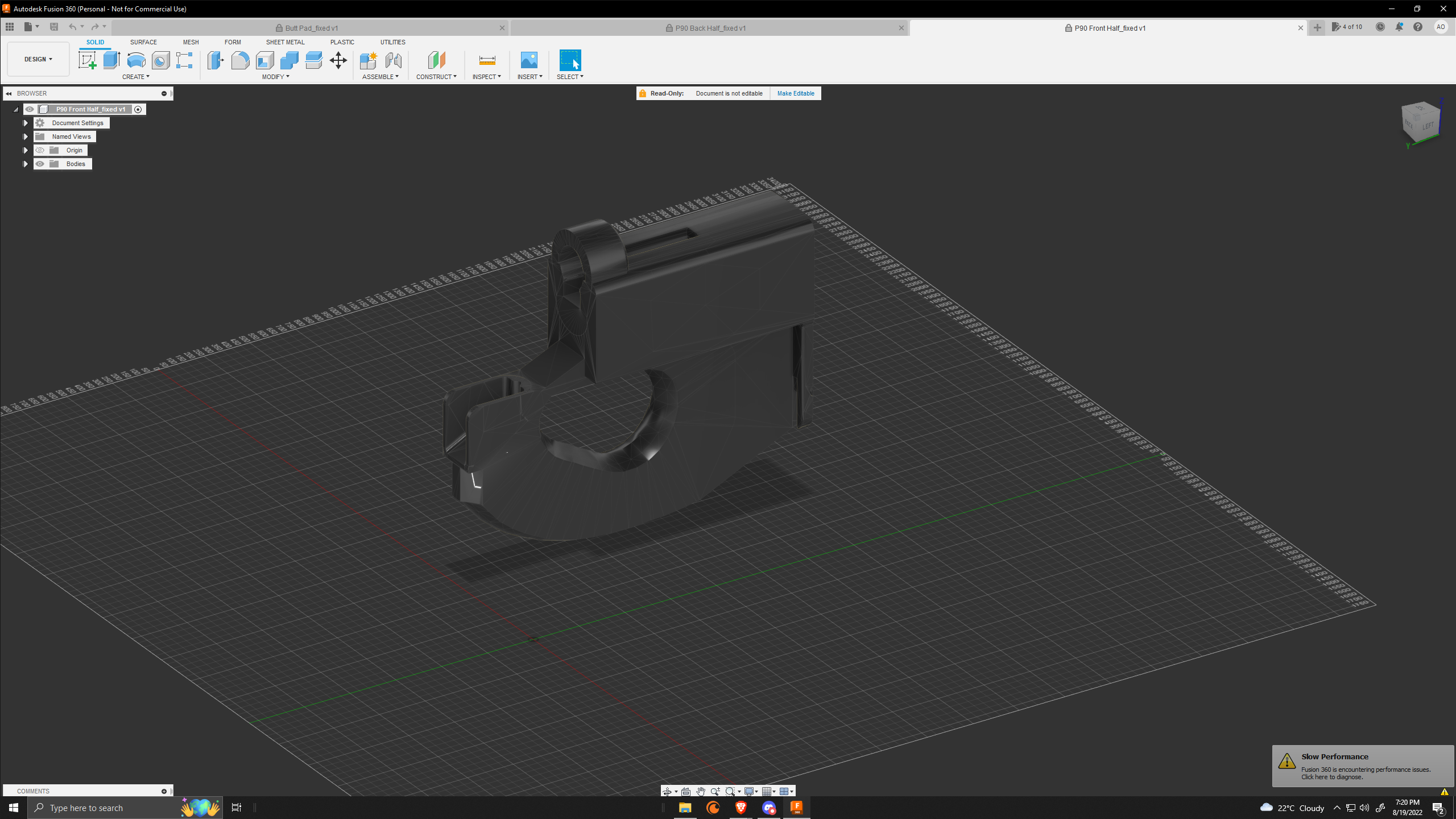The height and width of the screenshot is (819, 1456).
Task: Switch to the MESH tab
Action: click(191, 42)
